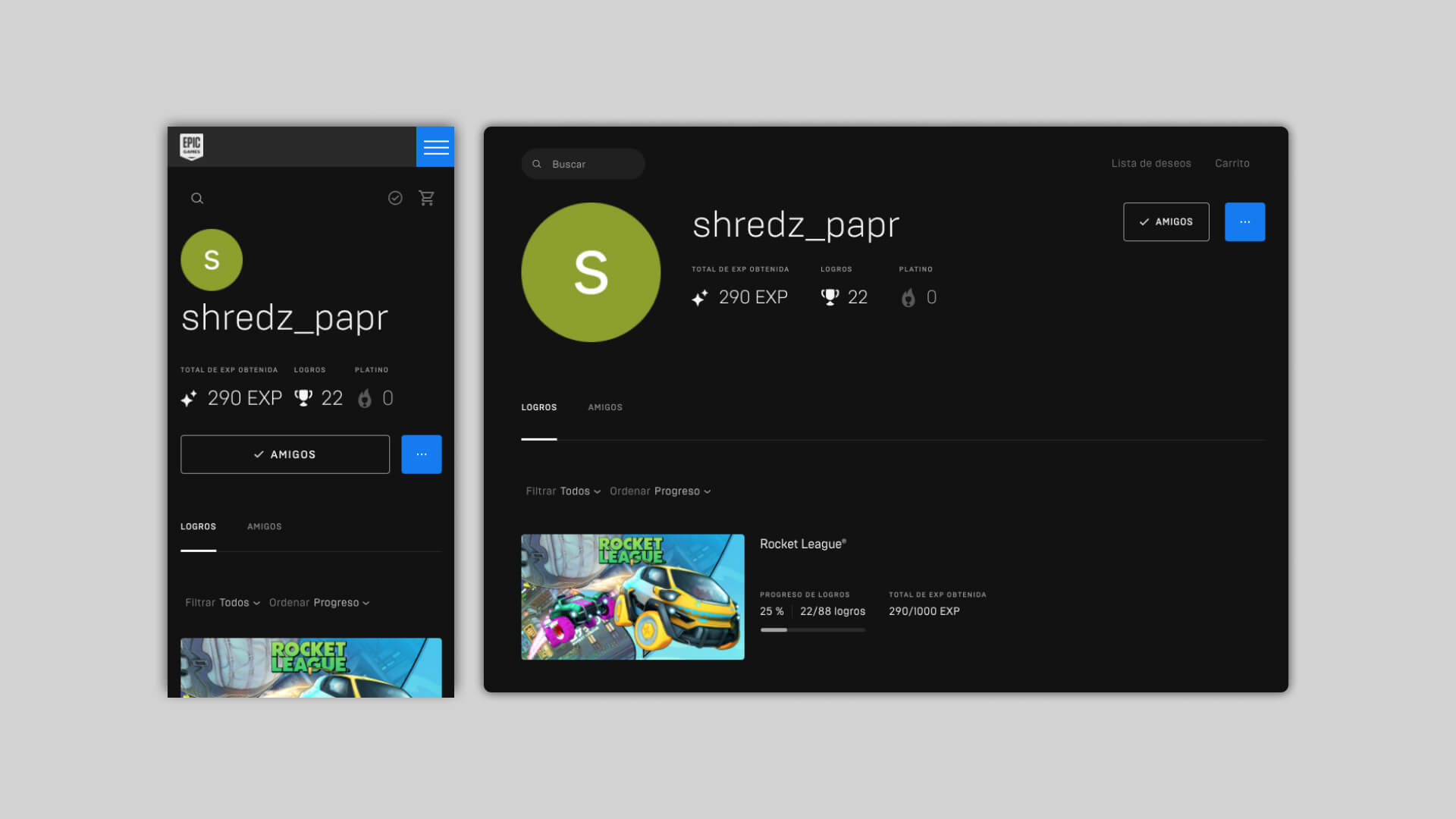Switch to the LOGROS tab in desktop view
Image resolution: width=1456 pixels, height=819 pixels.
(539, 407)
